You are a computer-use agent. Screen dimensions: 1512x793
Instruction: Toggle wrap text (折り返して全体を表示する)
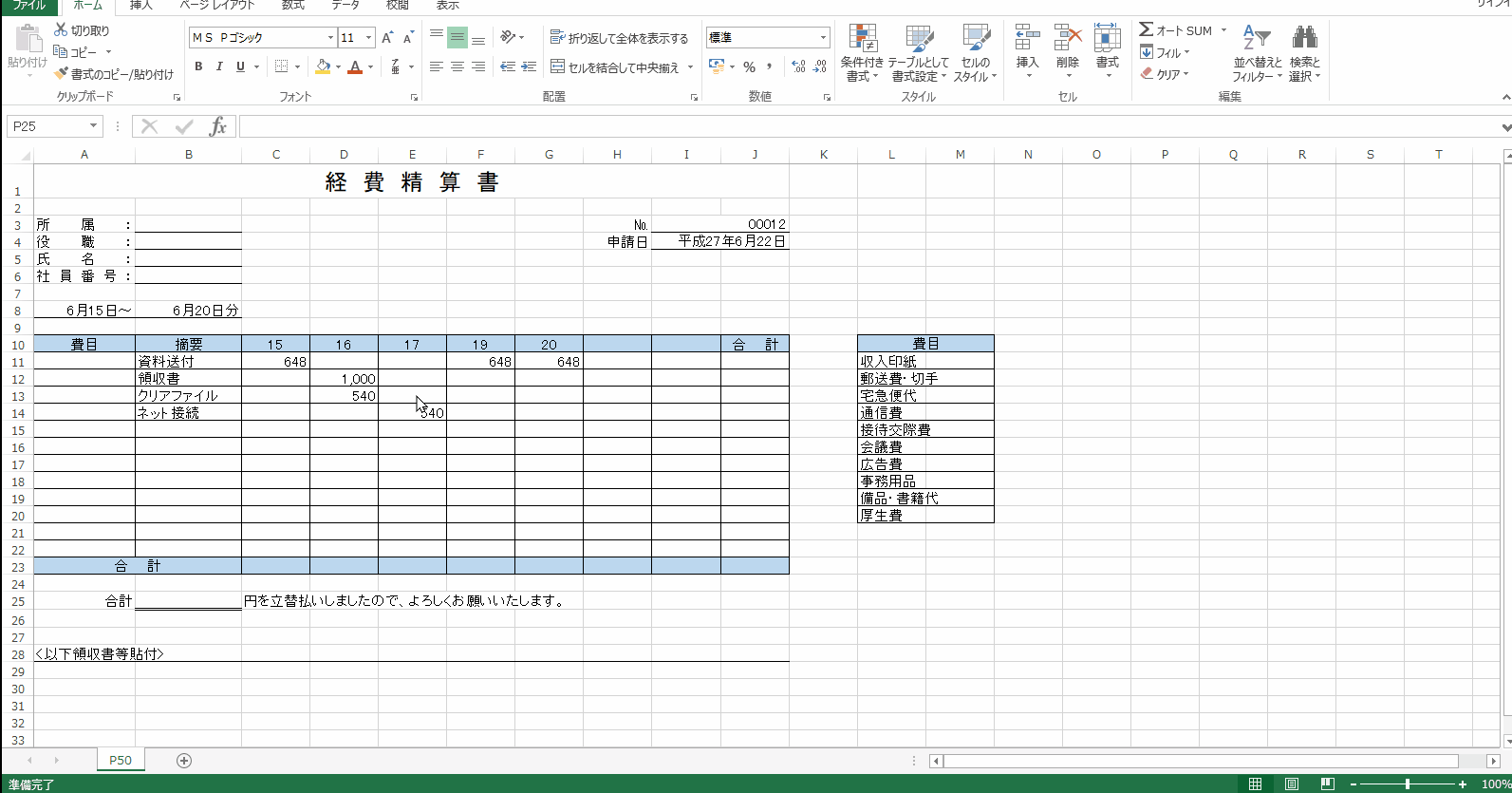(620, 38)
